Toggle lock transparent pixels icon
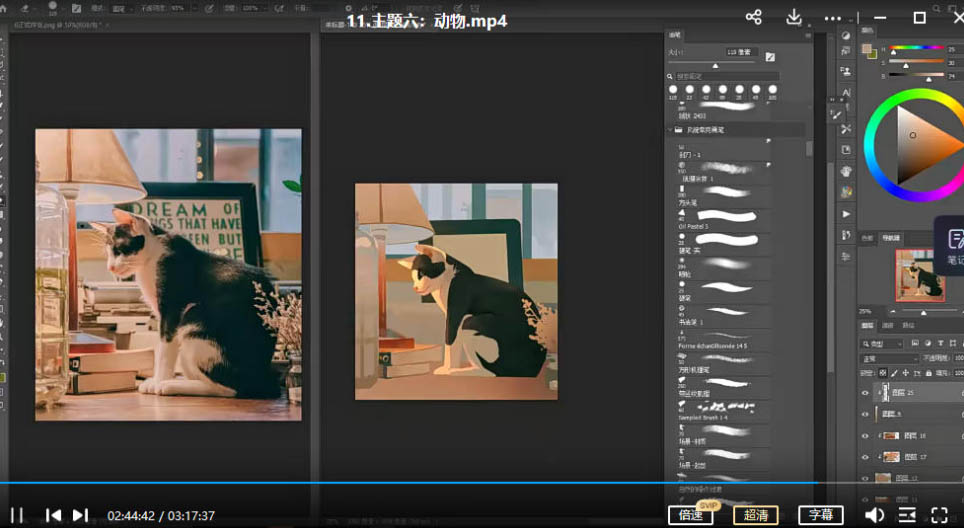The width and height of the screenshot is (964, 528). click(883, 372)
